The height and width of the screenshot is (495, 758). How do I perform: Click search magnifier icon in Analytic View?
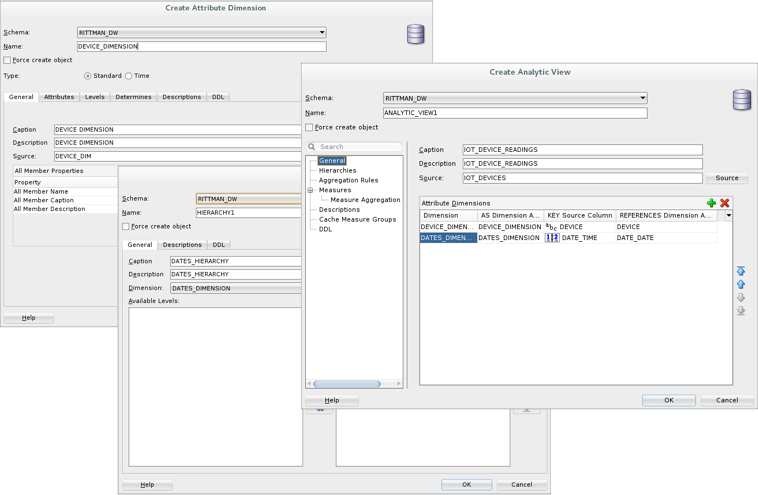312,146
